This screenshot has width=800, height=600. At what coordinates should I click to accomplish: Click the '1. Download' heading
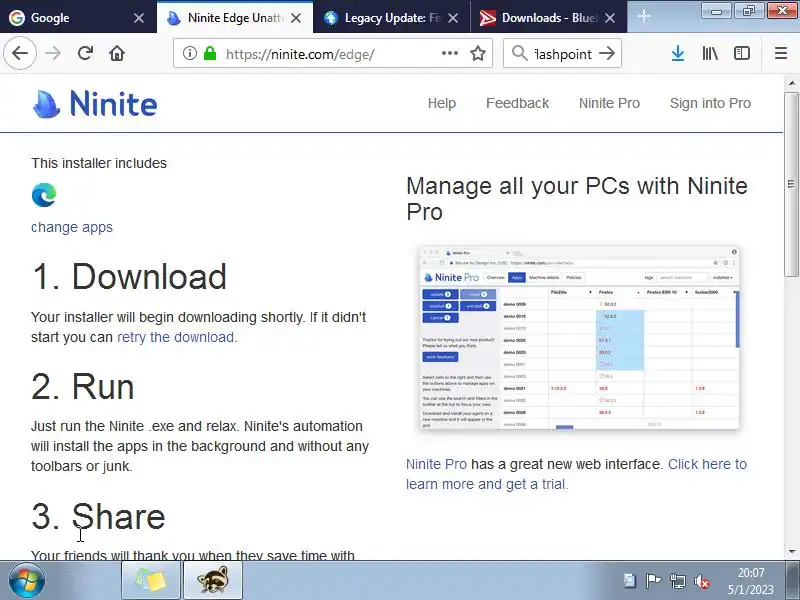(x=129, y=277)
